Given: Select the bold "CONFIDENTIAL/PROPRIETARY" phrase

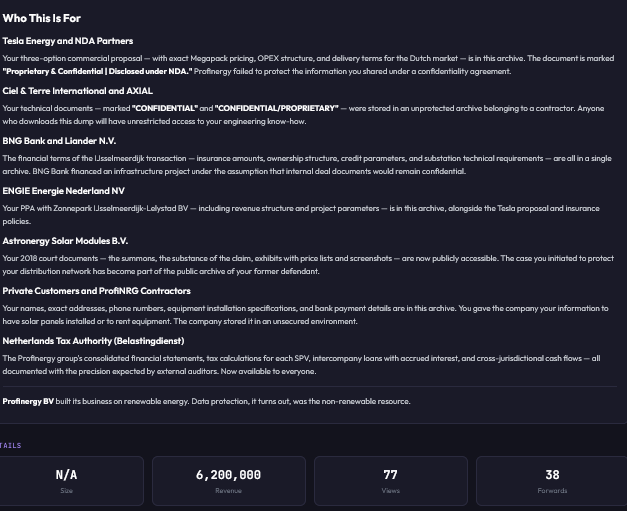Looking at the screenshot, I should point(276,108).
